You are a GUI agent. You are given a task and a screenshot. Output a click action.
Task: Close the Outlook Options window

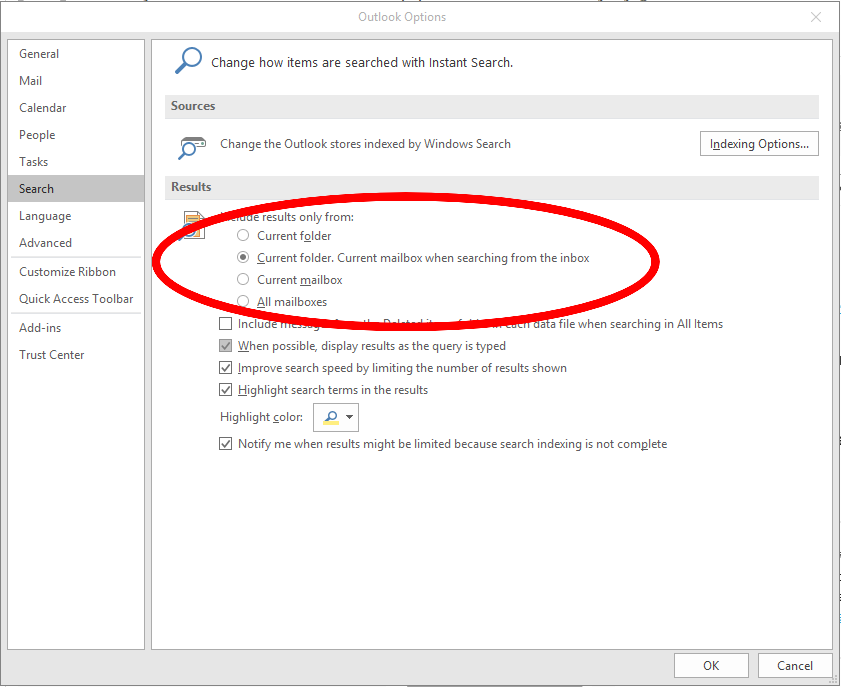point(816,17)
